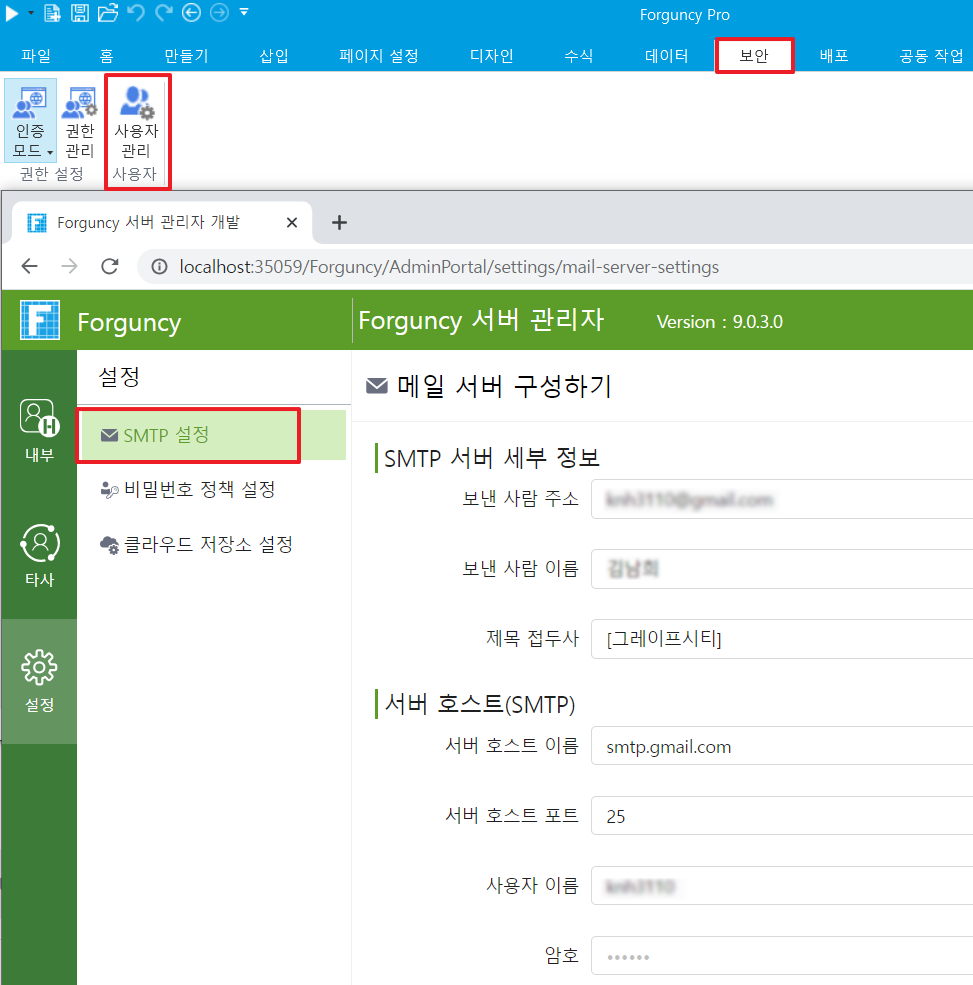Open the 파일 menu

click(36, 56)
